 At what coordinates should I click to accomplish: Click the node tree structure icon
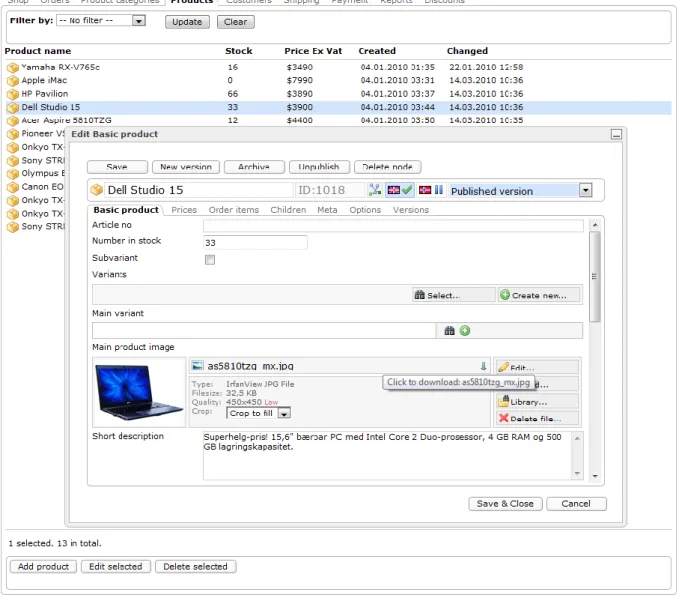click(x=375, y=190)
